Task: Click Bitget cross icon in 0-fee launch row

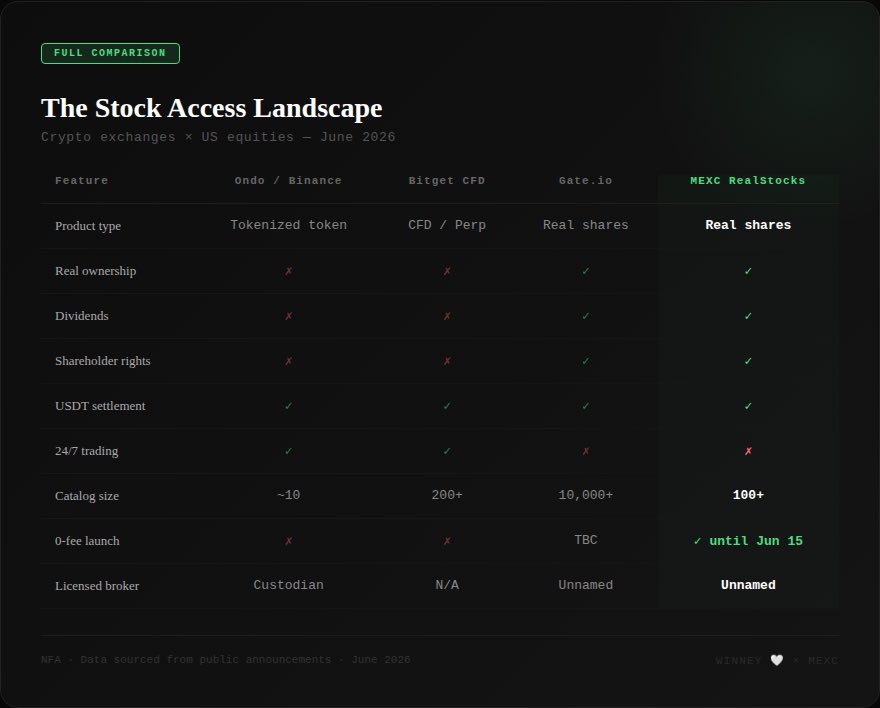Action: [x=447, y=541]
